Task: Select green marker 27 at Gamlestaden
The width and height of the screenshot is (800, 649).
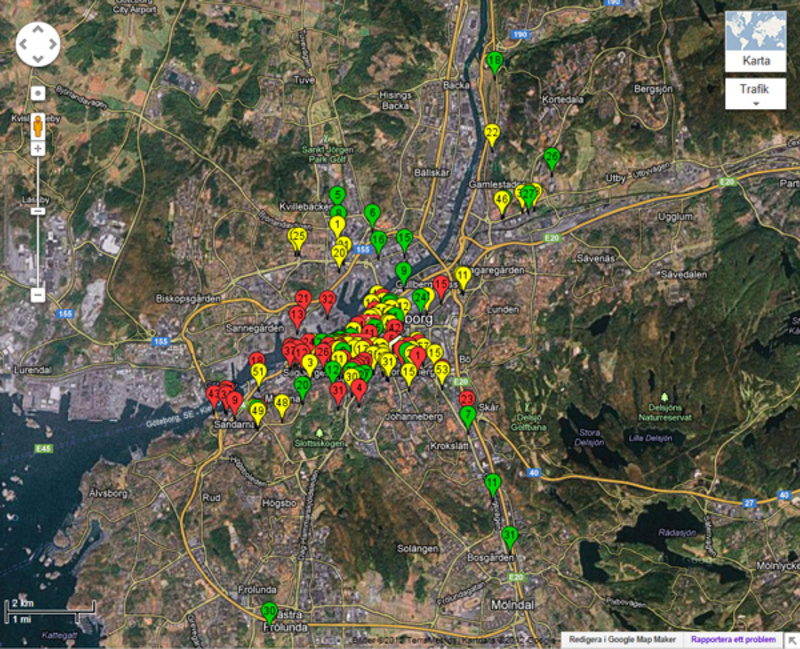Action: pos(529,194)
